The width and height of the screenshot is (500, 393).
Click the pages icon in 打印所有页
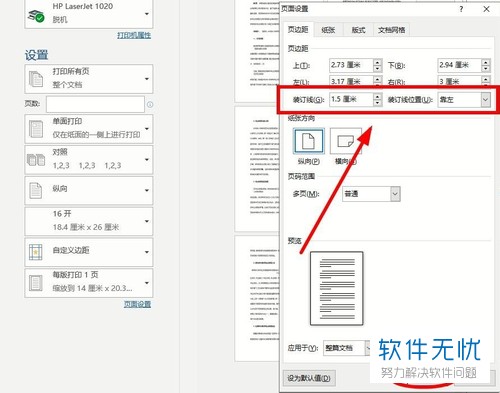click(36, 79)
